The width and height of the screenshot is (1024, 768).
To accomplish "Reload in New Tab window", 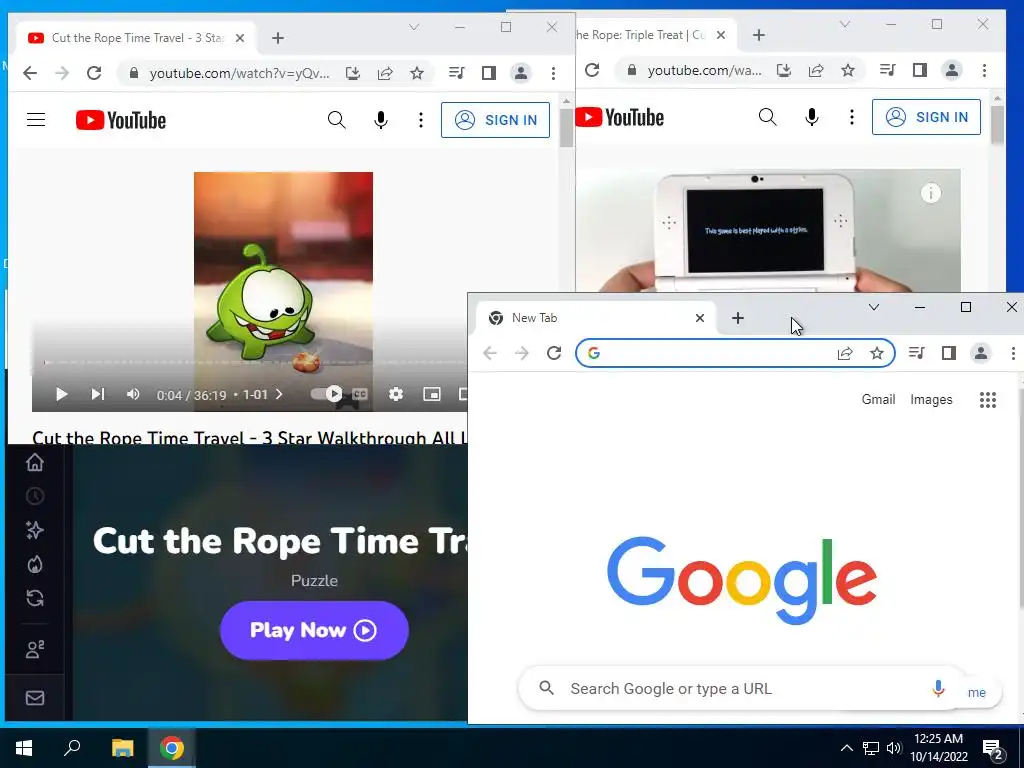I will 554,353.
